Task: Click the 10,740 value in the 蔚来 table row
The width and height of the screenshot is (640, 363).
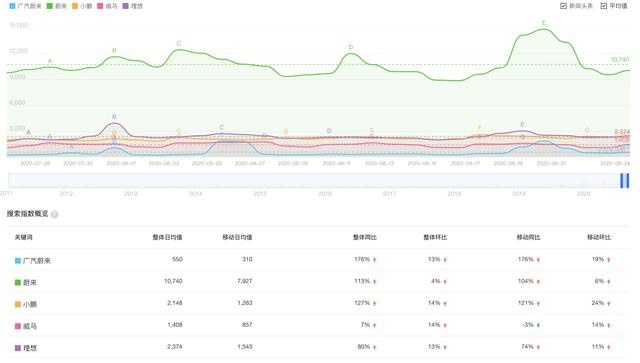Action: (173, 281)
